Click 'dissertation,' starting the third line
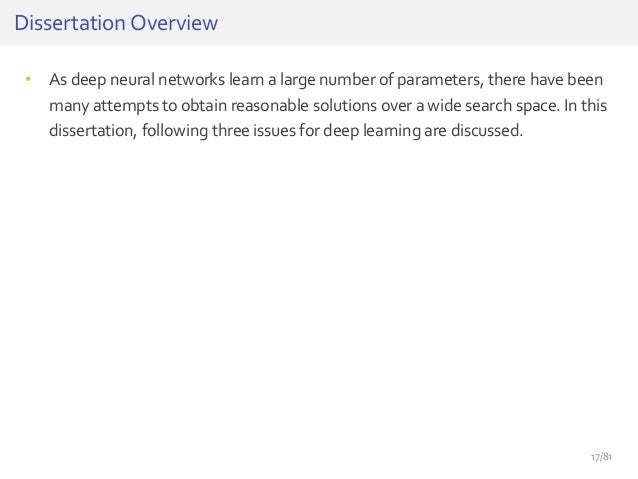Screen dimensions: 638x479 [93, 131]
